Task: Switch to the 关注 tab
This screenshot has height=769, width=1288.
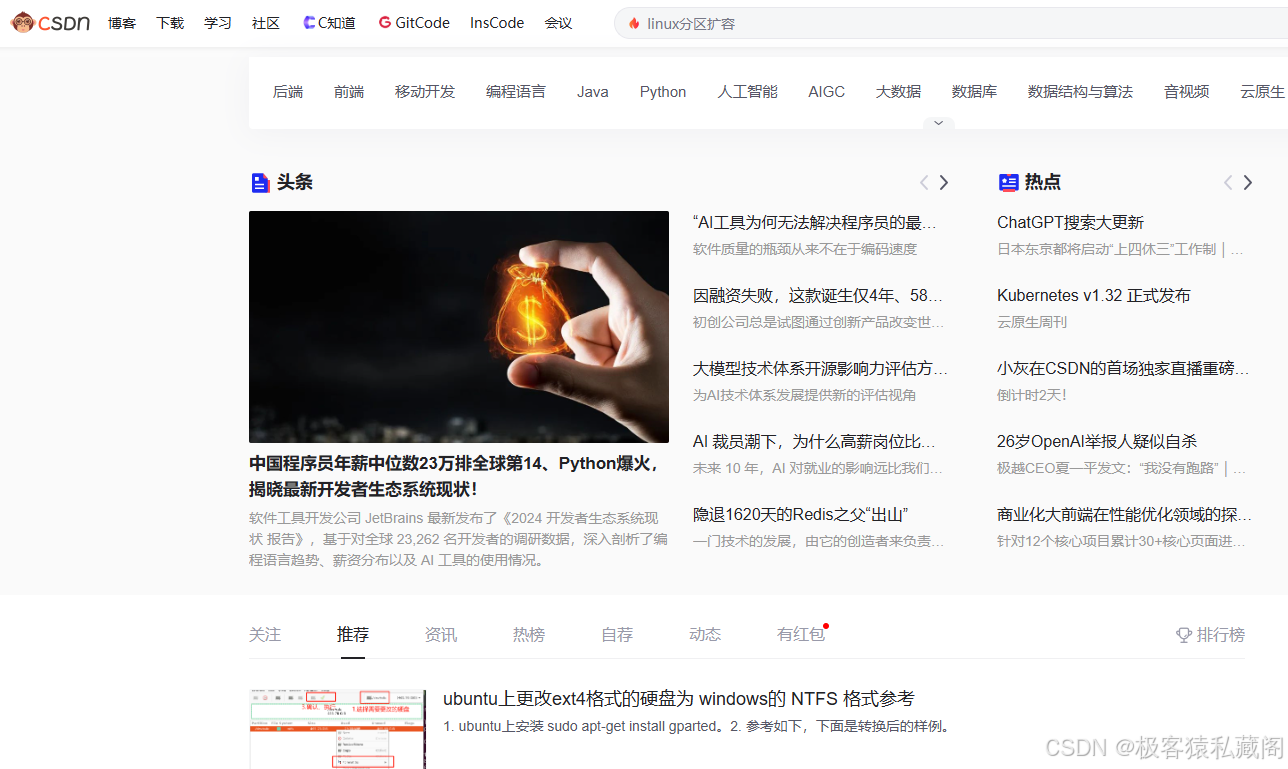Action: click(x=264, y=634)
